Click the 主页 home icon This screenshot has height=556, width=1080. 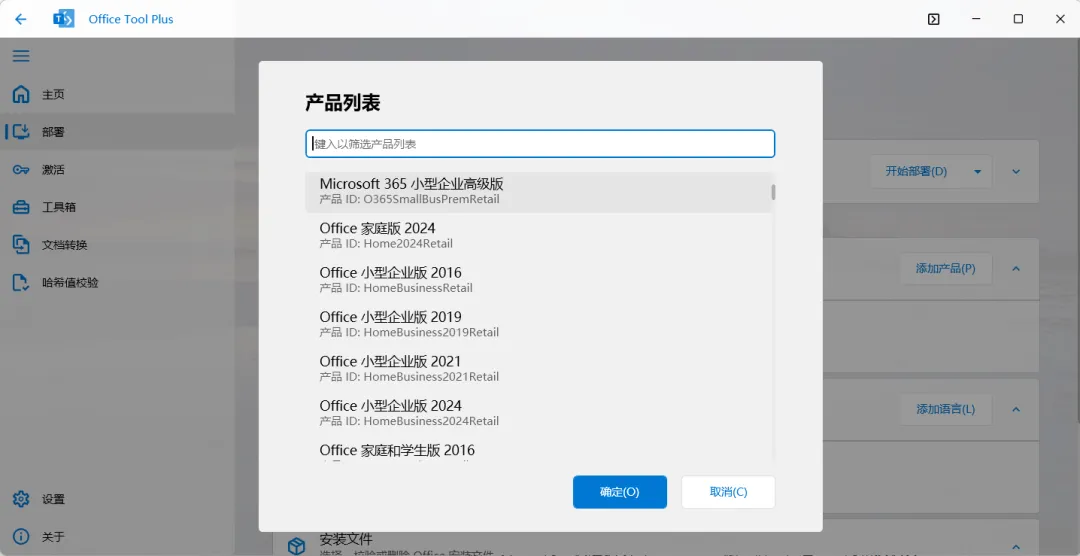(21, 94)
